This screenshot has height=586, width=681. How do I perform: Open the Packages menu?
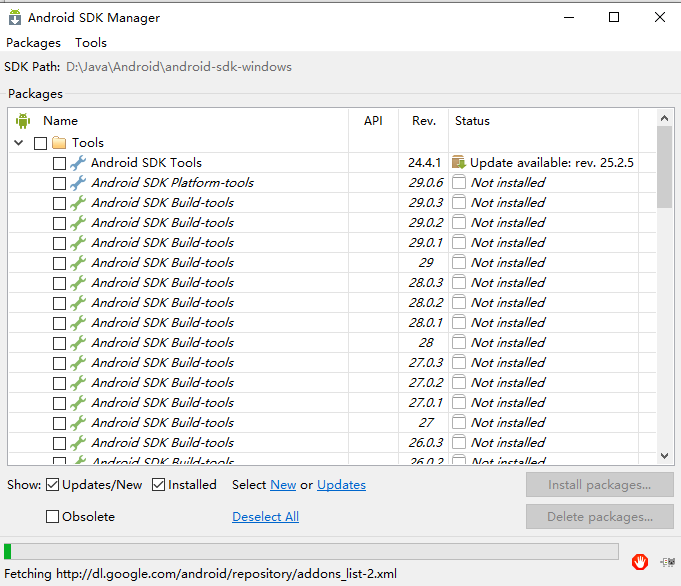click(33, 43)
